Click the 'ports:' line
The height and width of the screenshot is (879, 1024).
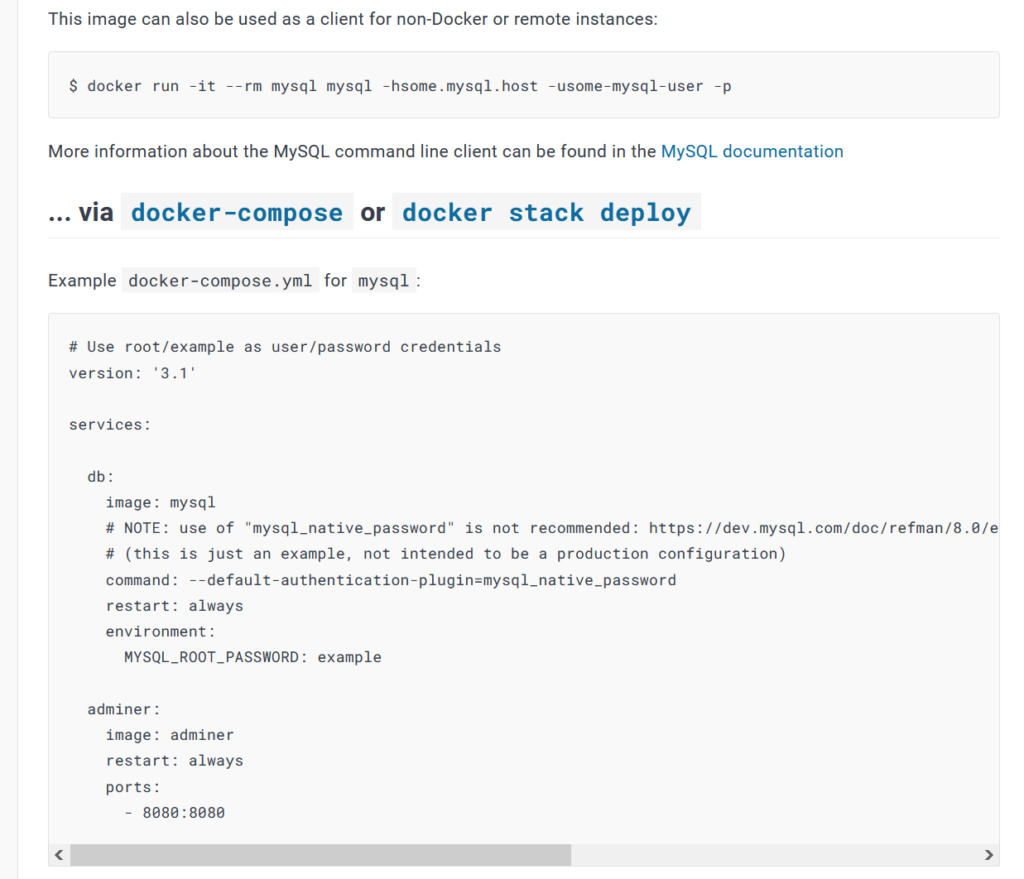pyautogui.click(x=133, y=787)
